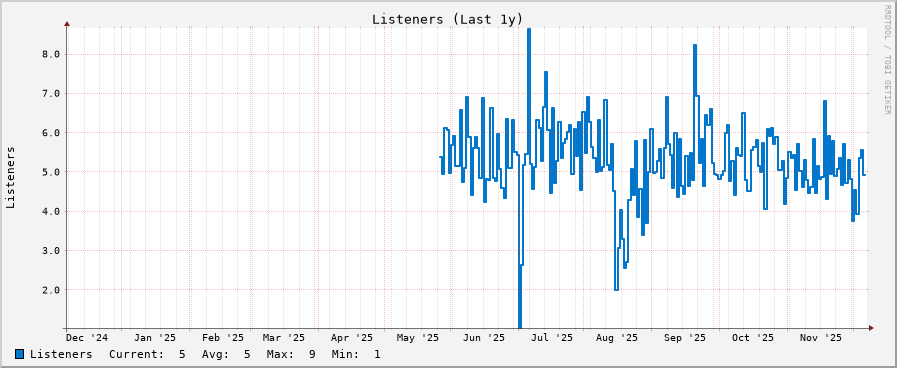Click the 'Apr '25' x-axis label
The image size is (897, 368).
pyautogui.click(x=352, y=338)
